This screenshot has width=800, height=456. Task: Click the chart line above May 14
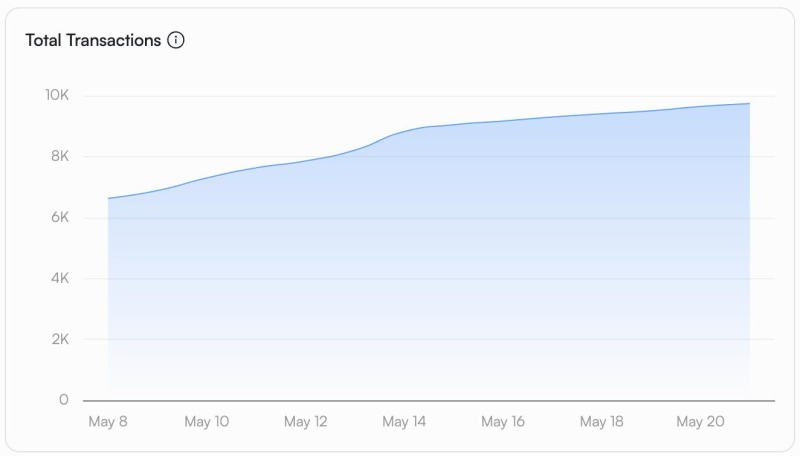(404, 131)
